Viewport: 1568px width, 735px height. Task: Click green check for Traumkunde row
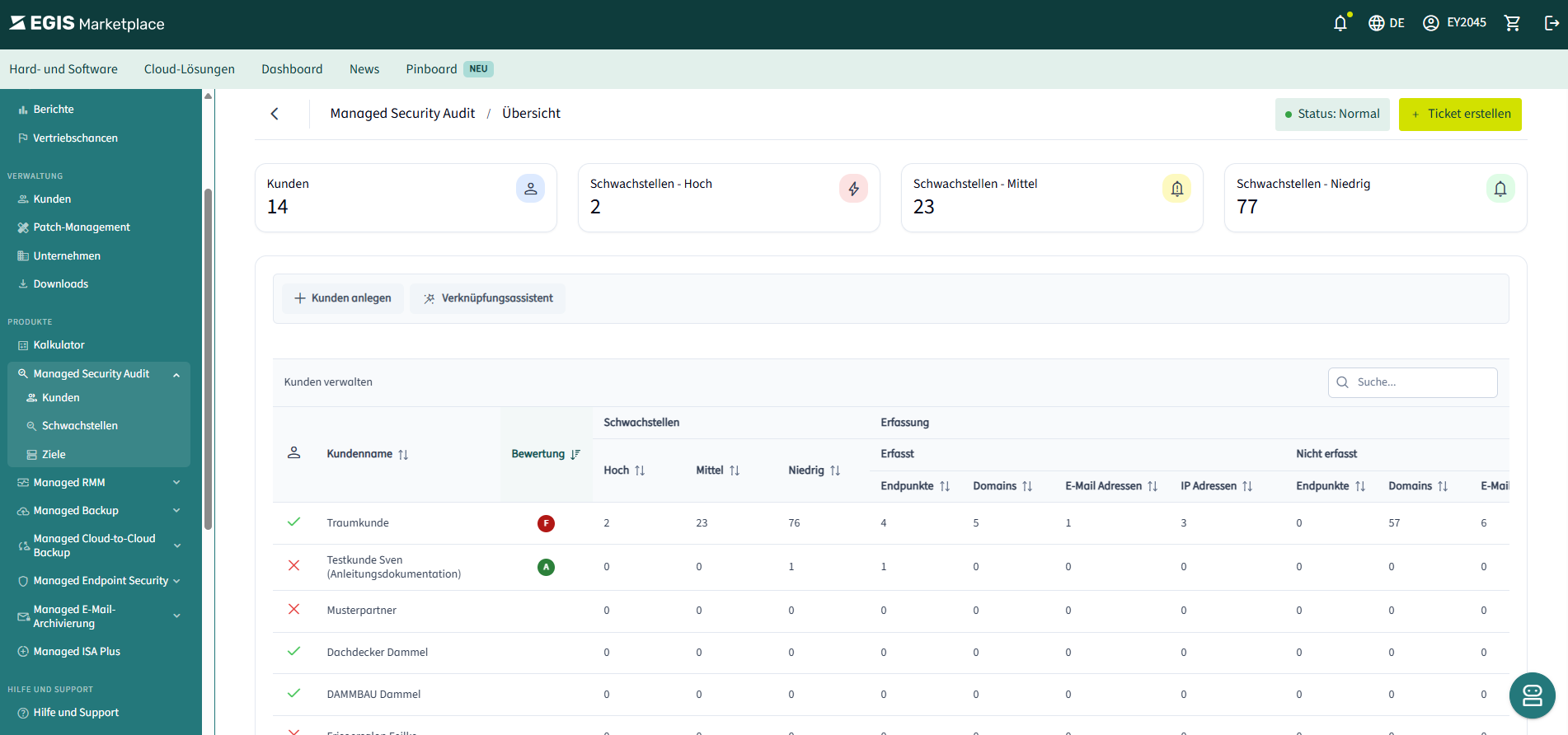point(293,522)
